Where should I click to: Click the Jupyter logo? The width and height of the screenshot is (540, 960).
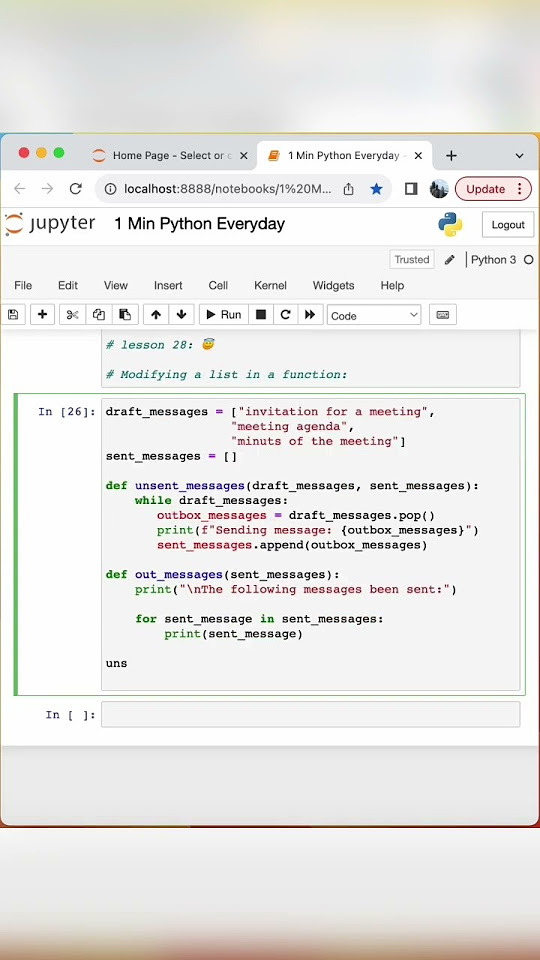(x=50, y=224)
